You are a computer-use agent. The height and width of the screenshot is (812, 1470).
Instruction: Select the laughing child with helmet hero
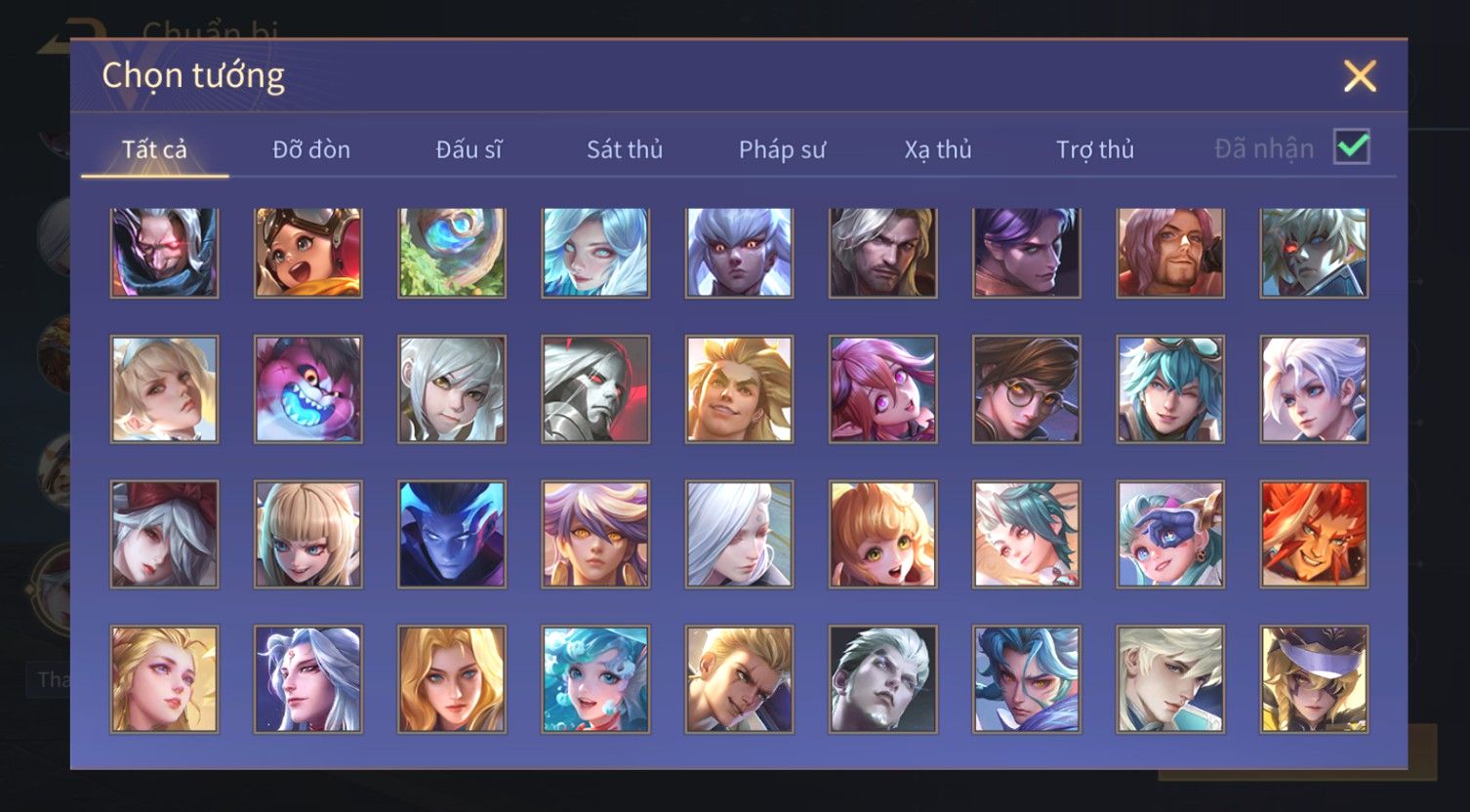coord(308,252)
